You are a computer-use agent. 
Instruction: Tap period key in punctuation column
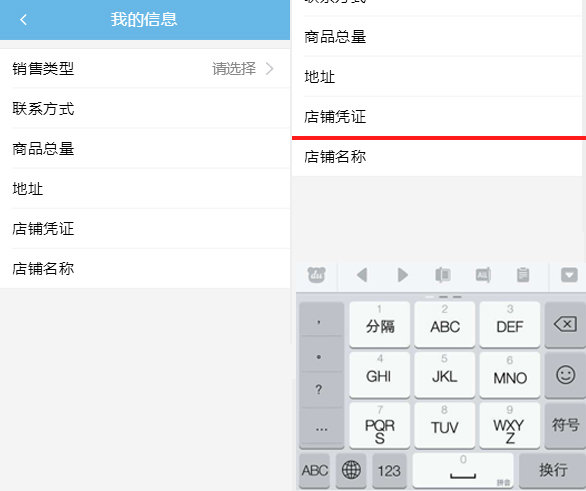pos(321,355)
